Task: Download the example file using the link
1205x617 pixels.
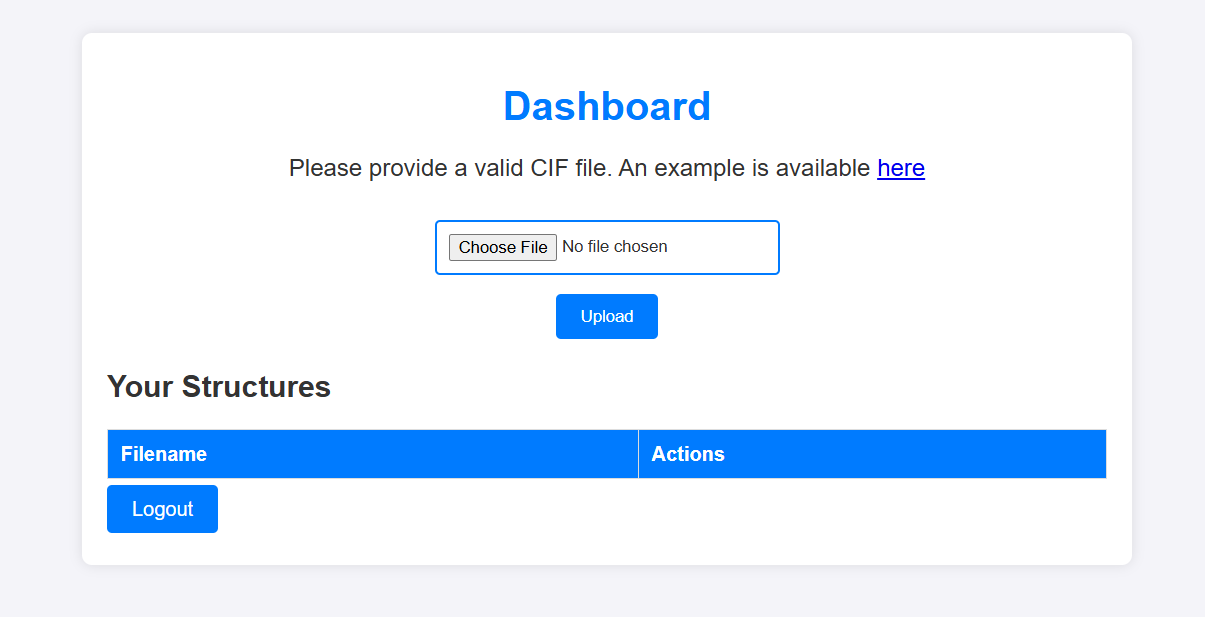Action: pos(900,168)
